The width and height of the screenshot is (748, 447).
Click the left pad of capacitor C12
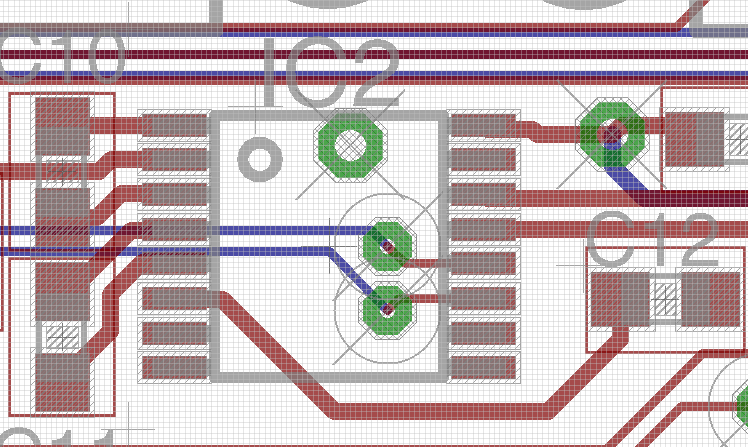pyautogui.click(x=621, y=300)
